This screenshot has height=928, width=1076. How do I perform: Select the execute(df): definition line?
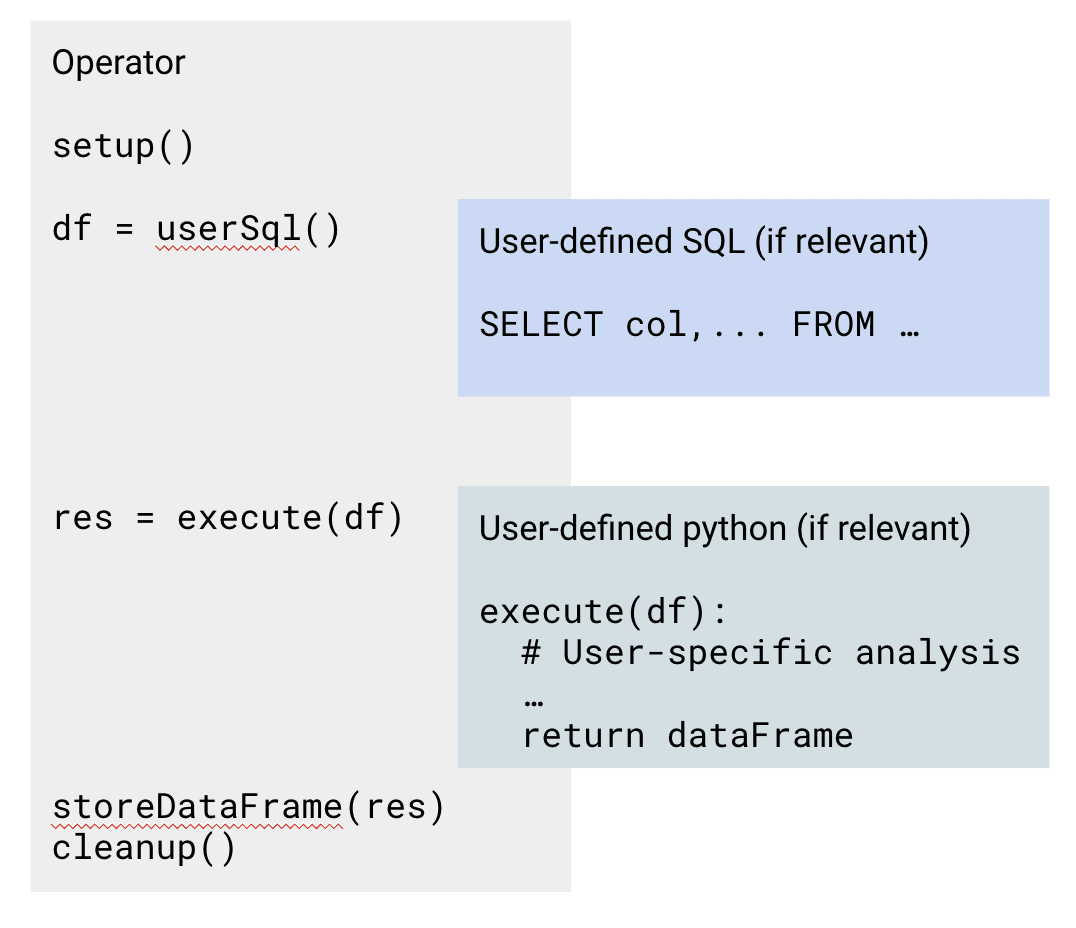coord(603,612)
